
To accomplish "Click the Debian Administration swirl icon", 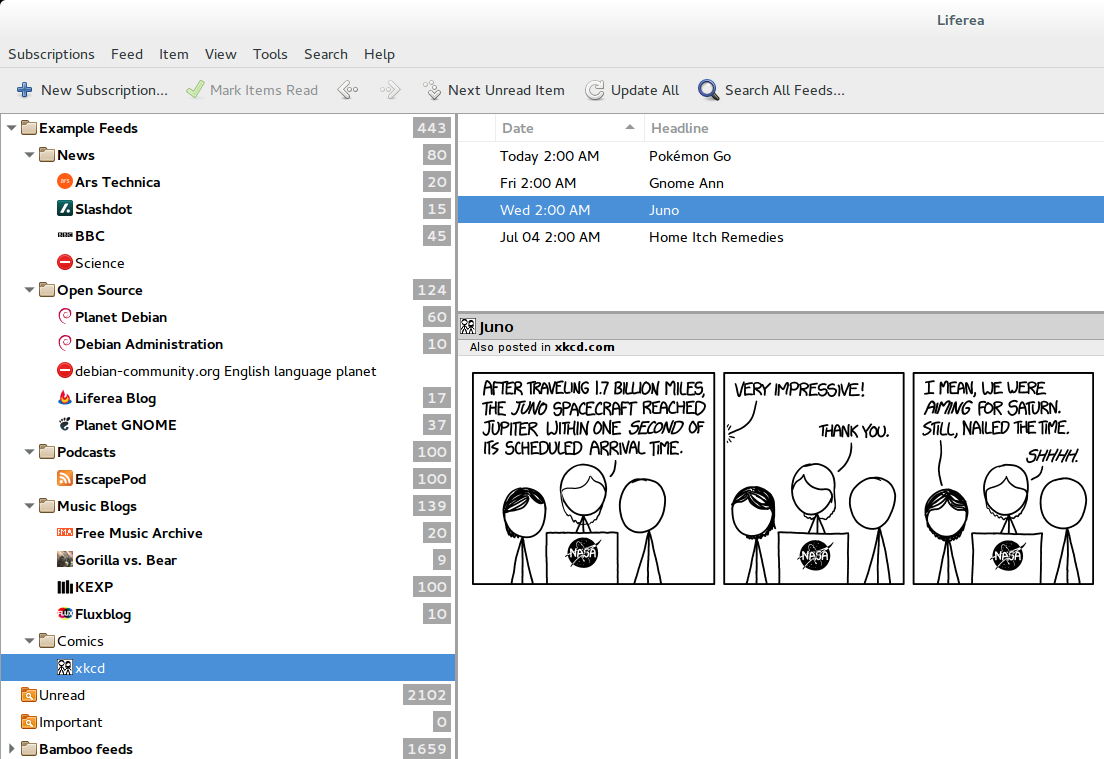I will point(65,344).
